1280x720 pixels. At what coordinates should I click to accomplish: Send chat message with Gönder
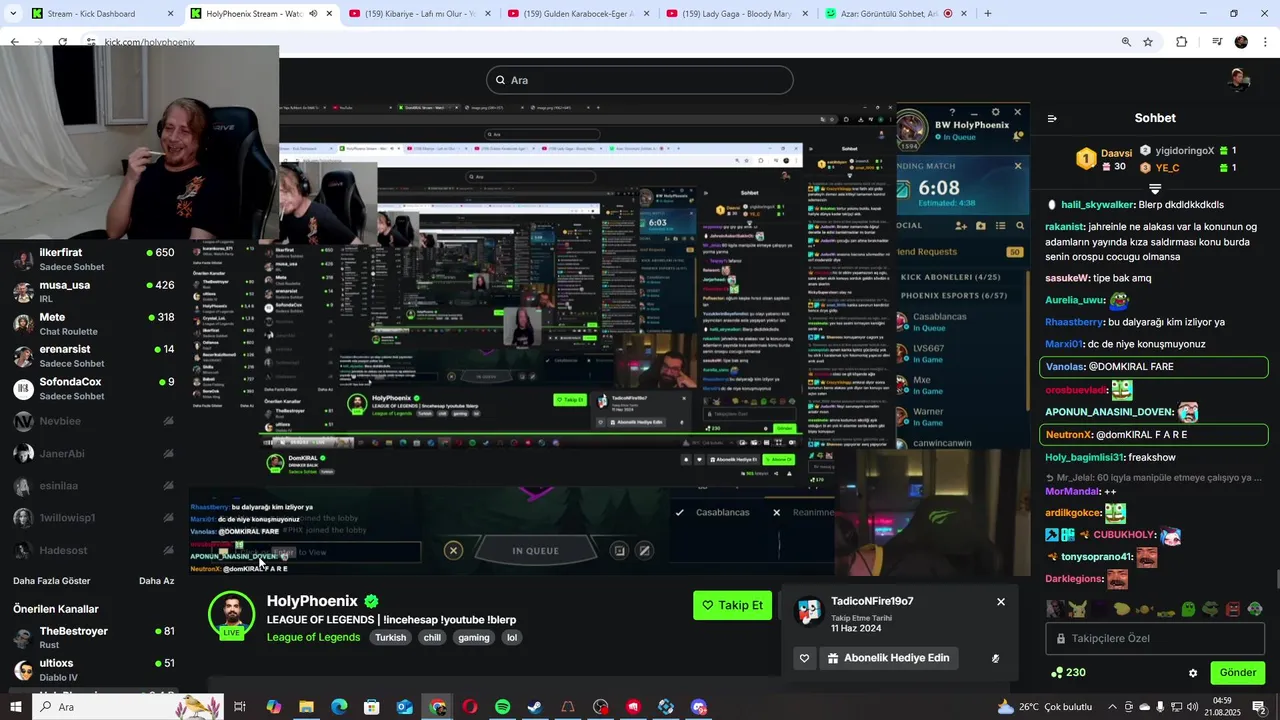(x=1238, y=672)
